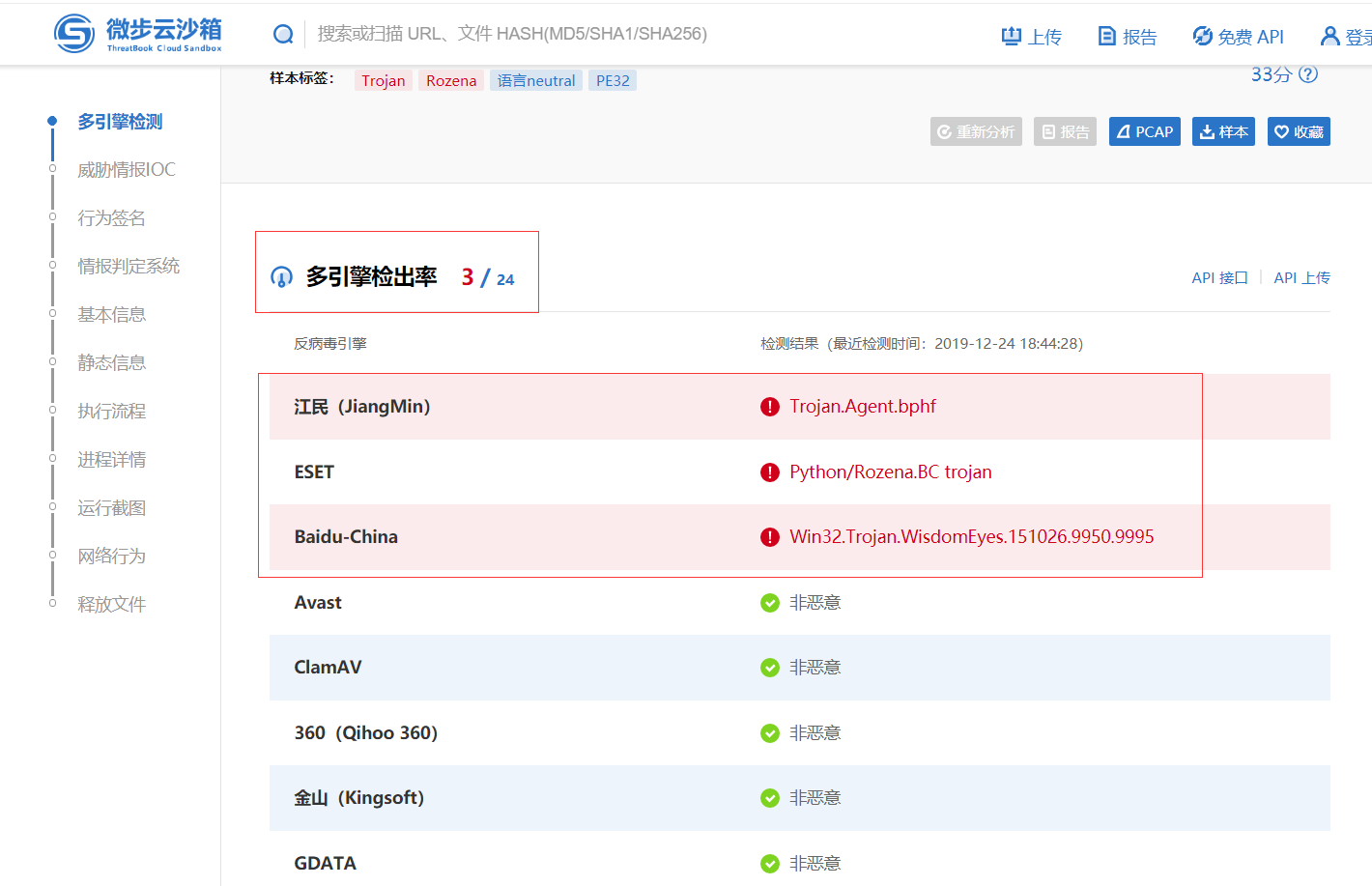Go to 释放文件 section

(112, 605)
